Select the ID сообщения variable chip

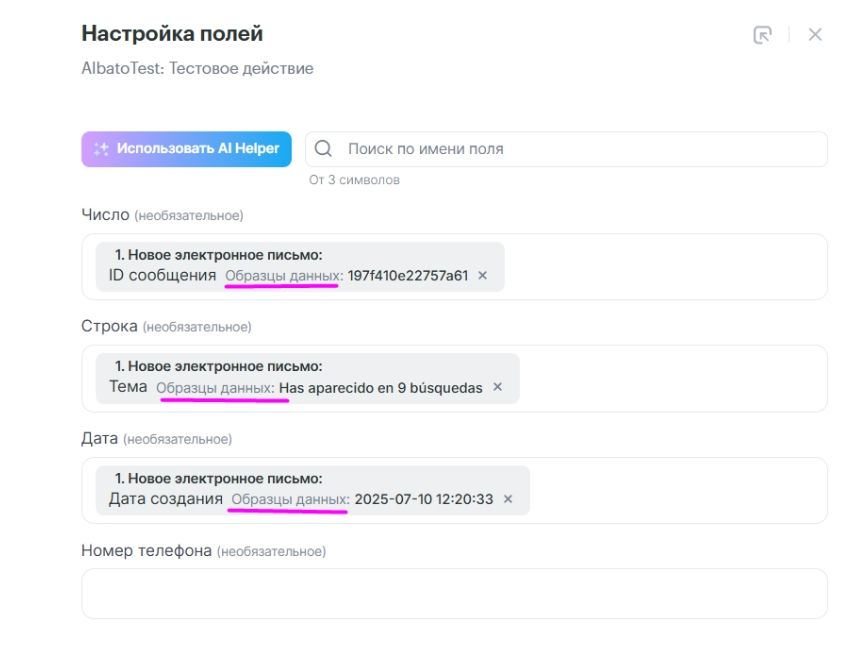162,276
